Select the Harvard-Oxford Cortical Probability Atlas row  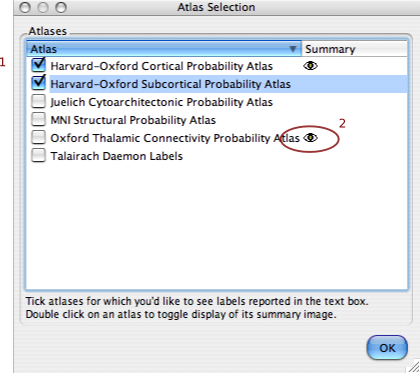217,66
